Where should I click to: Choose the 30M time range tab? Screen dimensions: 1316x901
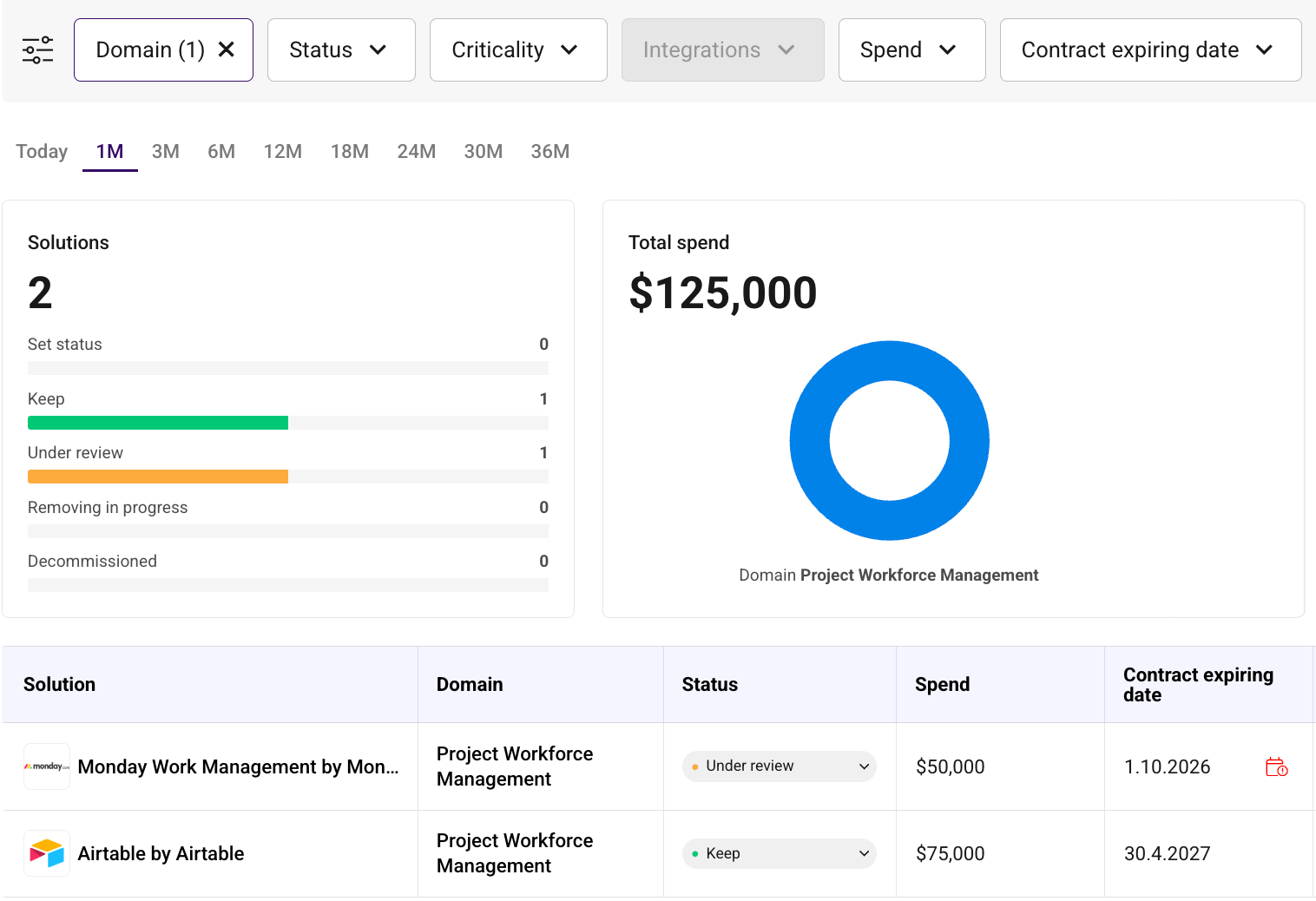pyautogui.click(x=484, y=151)
